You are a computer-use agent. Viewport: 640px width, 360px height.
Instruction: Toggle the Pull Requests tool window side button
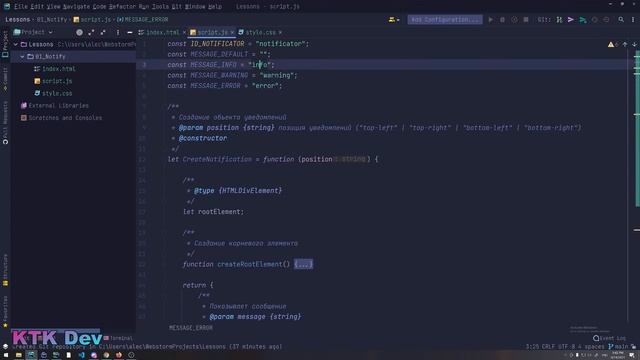pyautogui.click(x=5, y=123)
